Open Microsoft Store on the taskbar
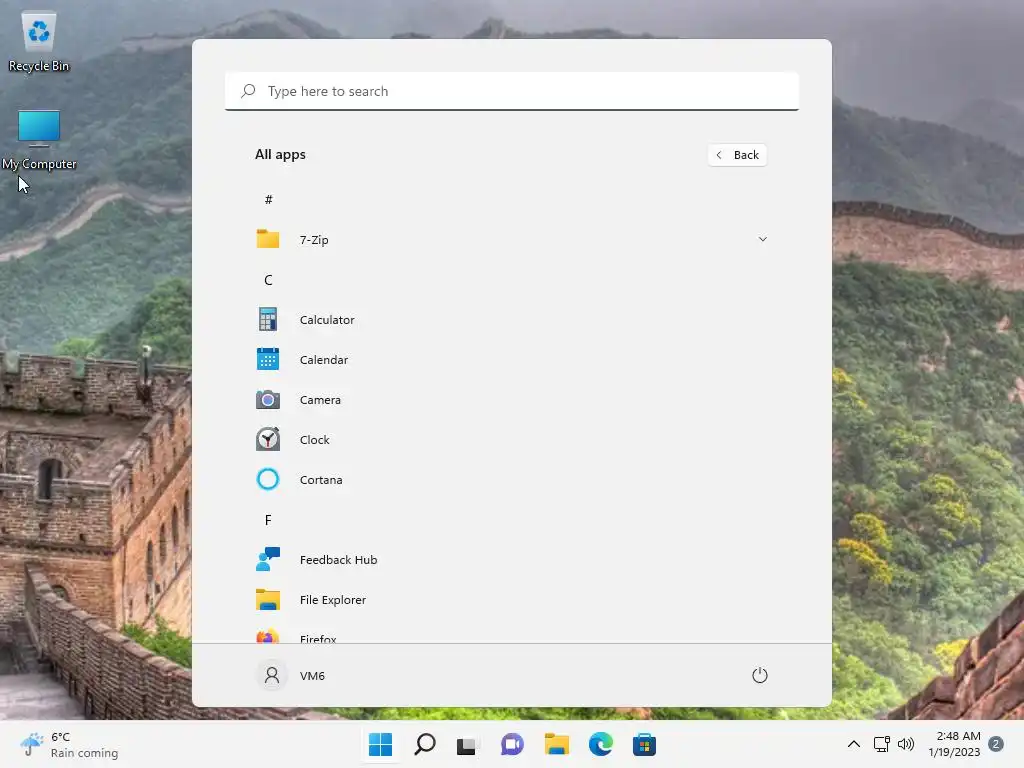The height and width of the screenshot is (768, 1024). [644, 744]
